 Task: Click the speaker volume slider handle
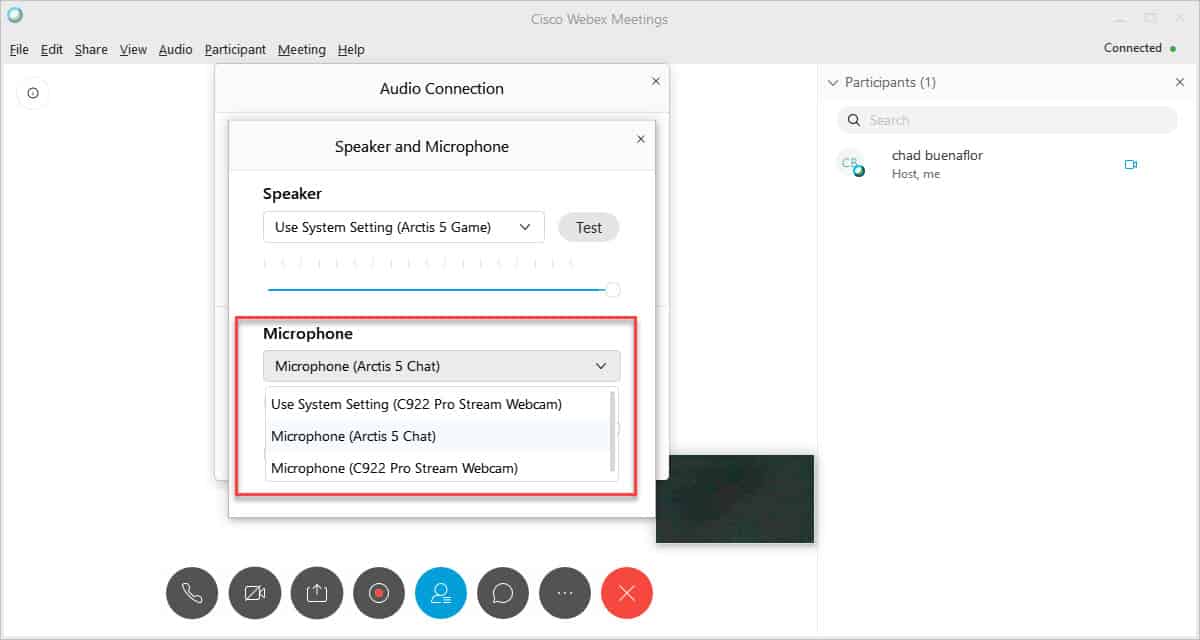(613, 290)
